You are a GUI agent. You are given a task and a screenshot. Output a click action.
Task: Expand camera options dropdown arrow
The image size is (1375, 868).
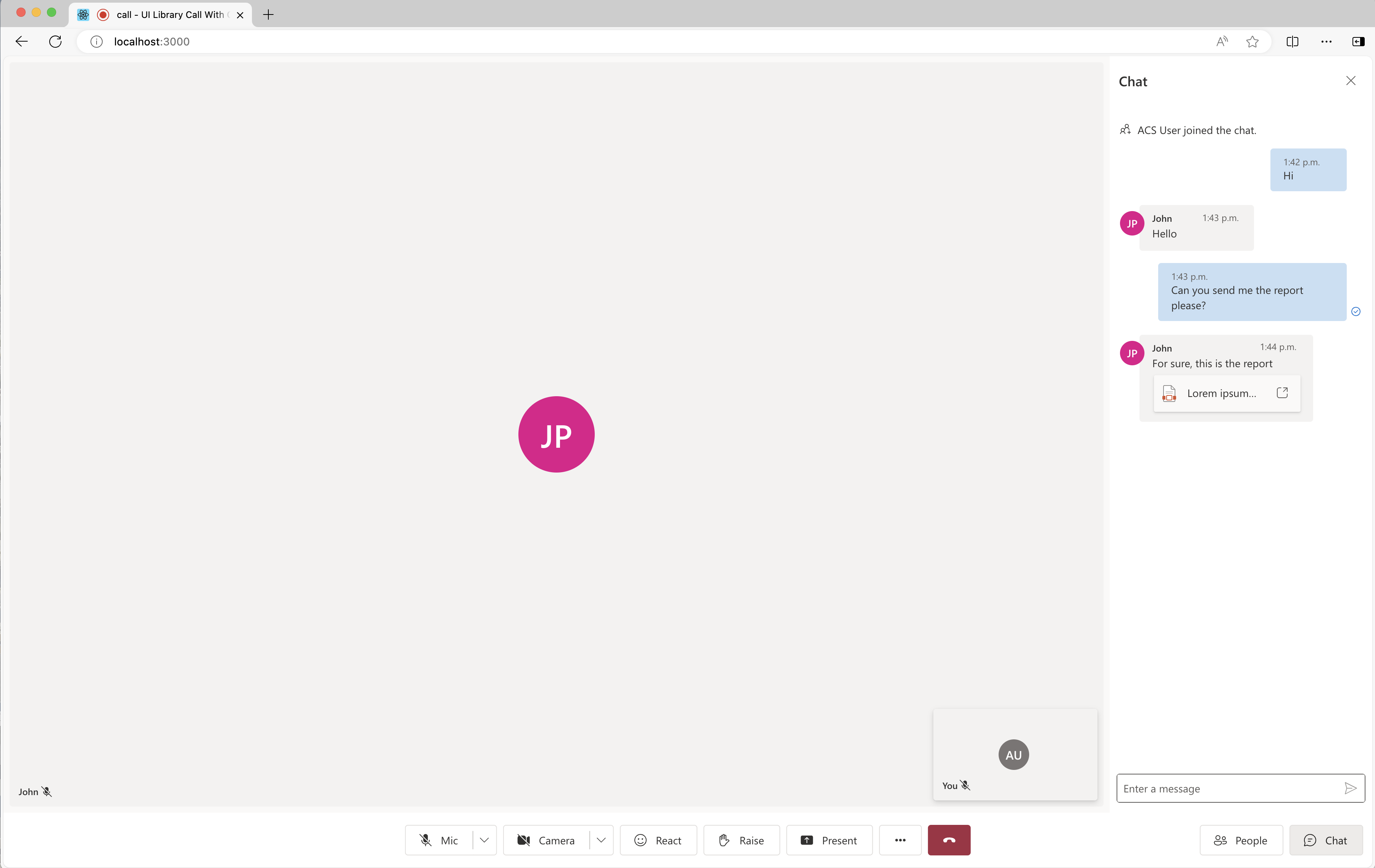point(600,840)
